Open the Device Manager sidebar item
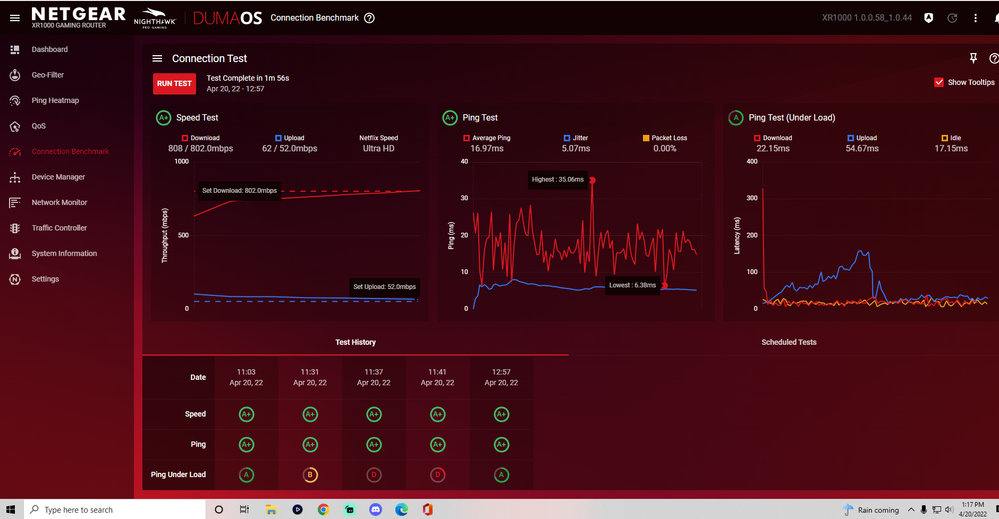The image size is (999, 519). click(57, 177)
